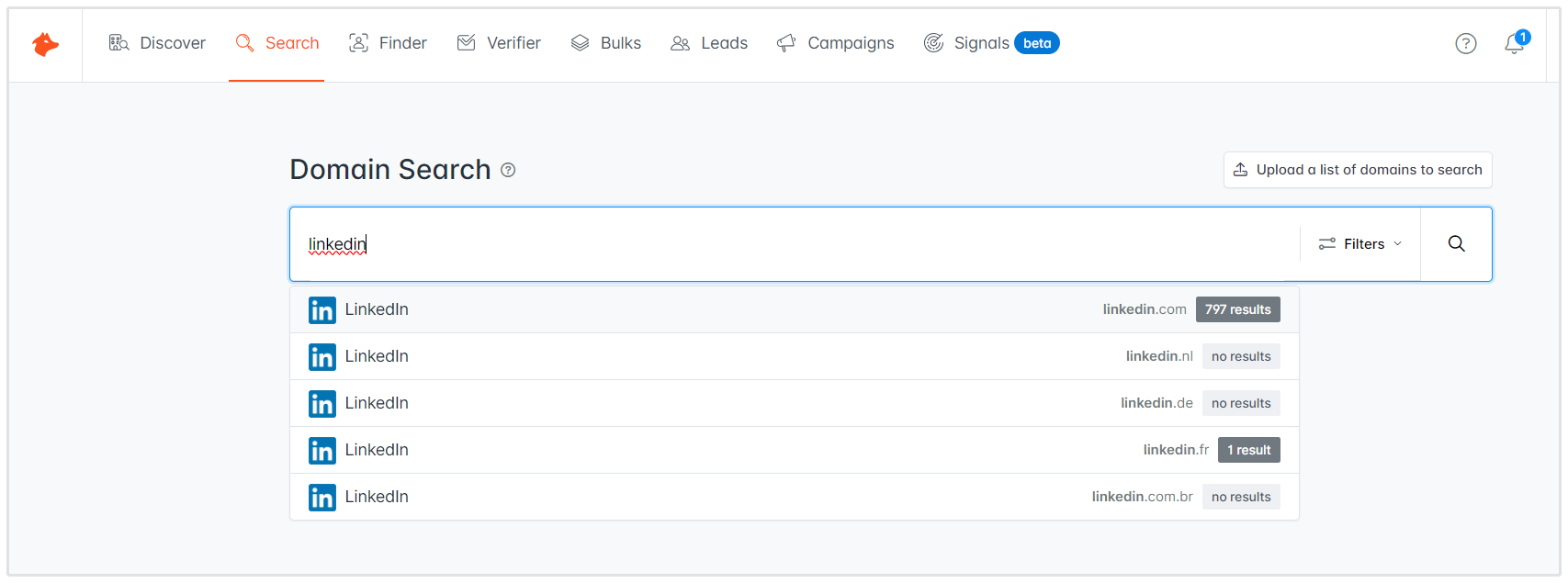The image size is (1568, 583).
Task: Click the LinkedIn logo beside linkedin.com suggestion
Action: [x=322, y=310]
